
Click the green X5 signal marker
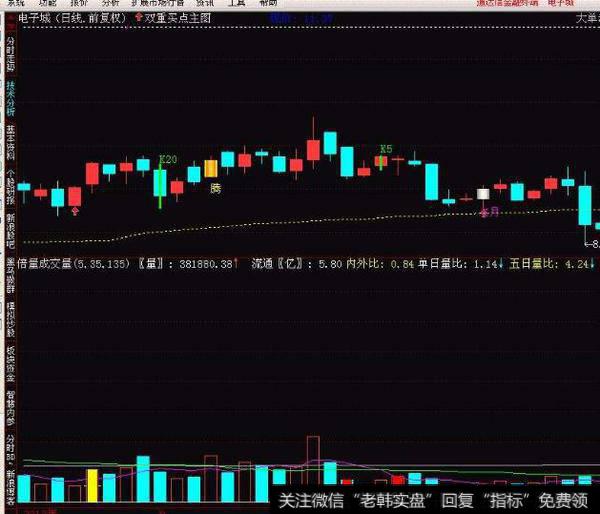(x=385, y=149)
